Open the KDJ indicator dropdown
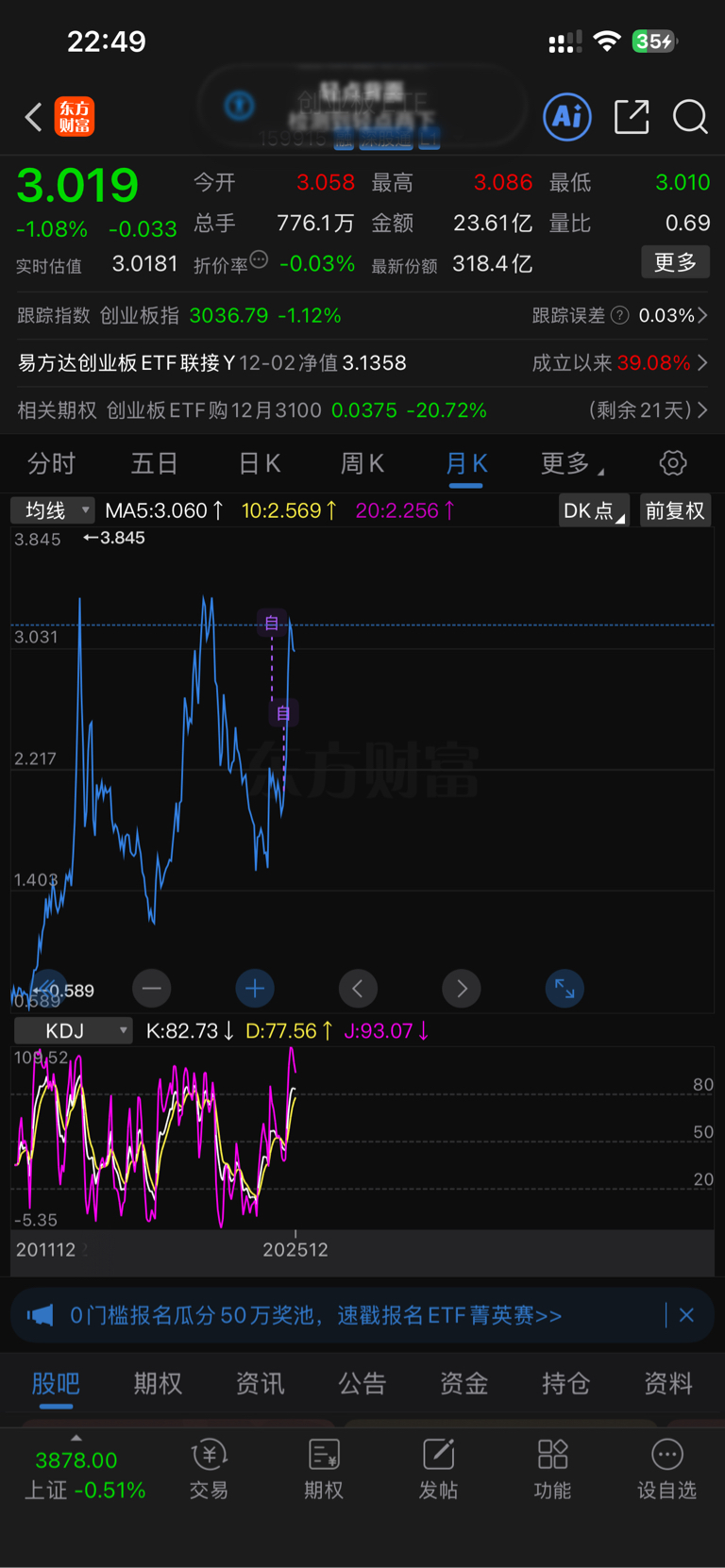This screenshot has width=725, height=1568. pos(73,1031)
